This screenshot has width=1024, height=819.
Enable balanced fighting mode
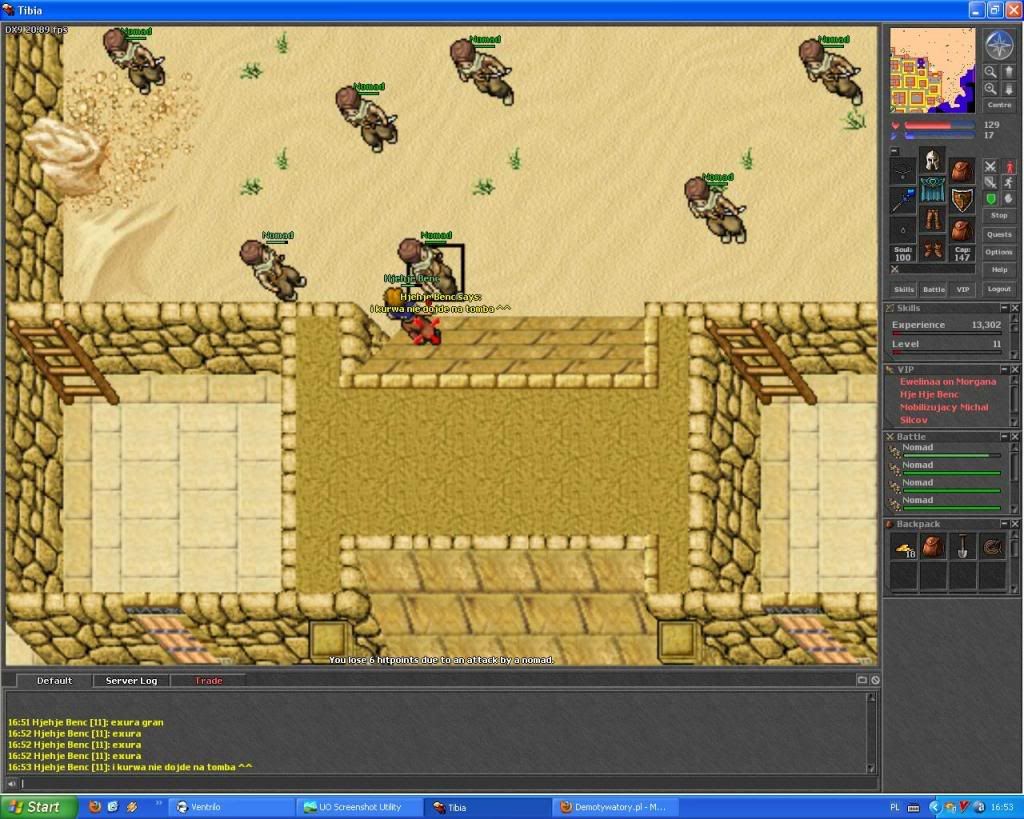tap(991, 183)
